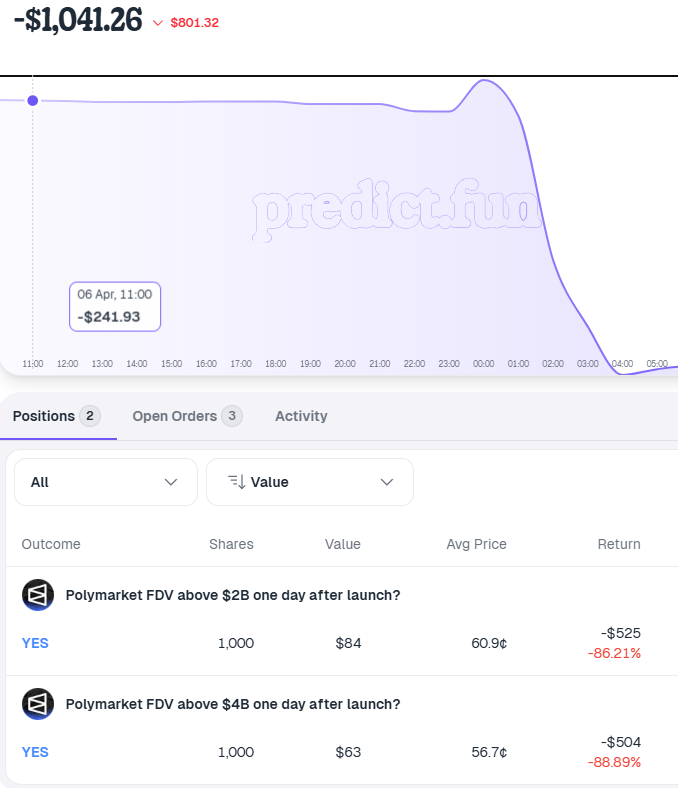678x788 pixels.
Task: Click the -88.89% return percentage
Action: [614, 762]
